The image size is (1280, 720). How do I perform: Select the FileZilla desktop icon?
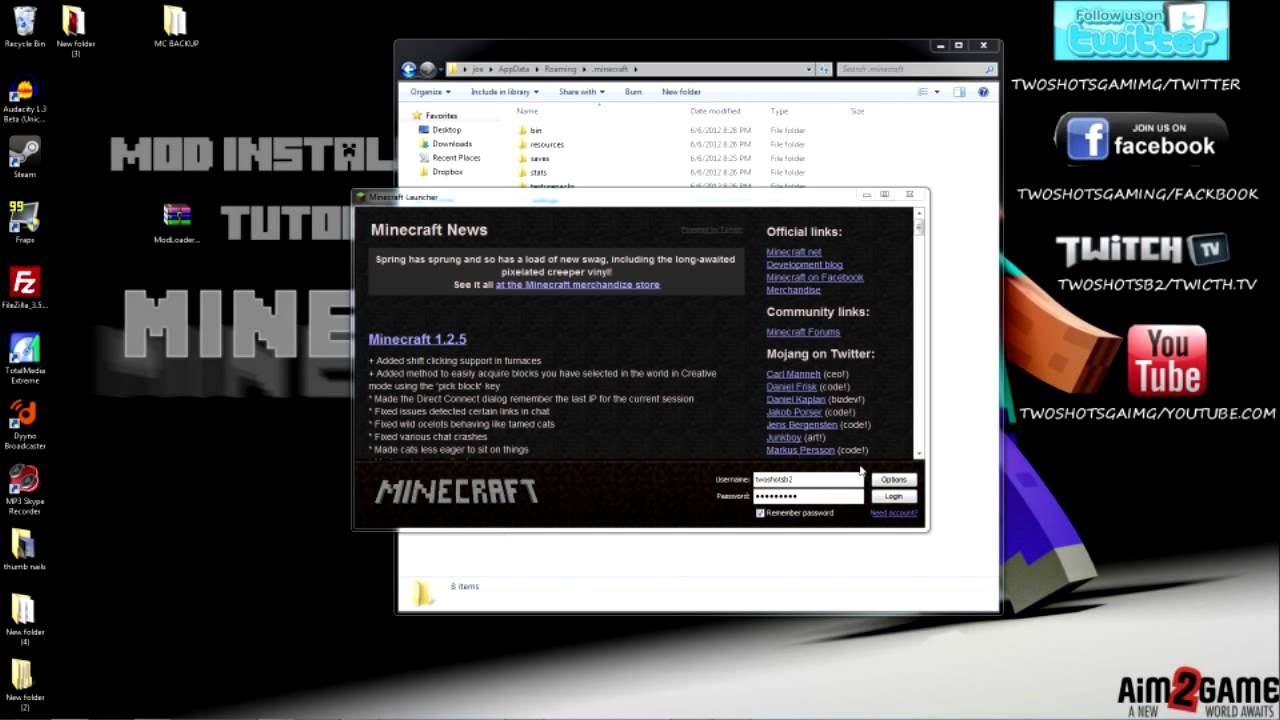click(25, 288)
